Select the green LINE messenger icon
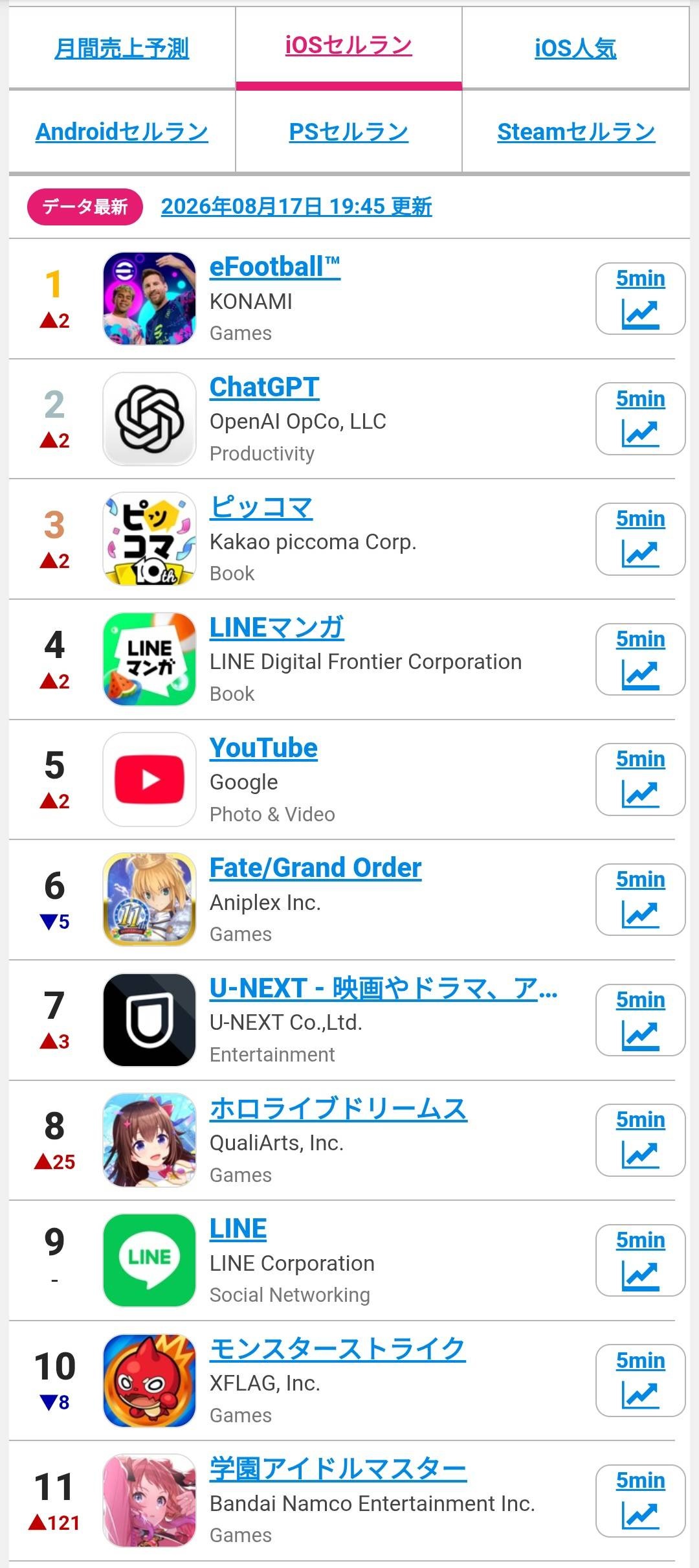Screen dimensions: 699x1568 coord(150,1260)
